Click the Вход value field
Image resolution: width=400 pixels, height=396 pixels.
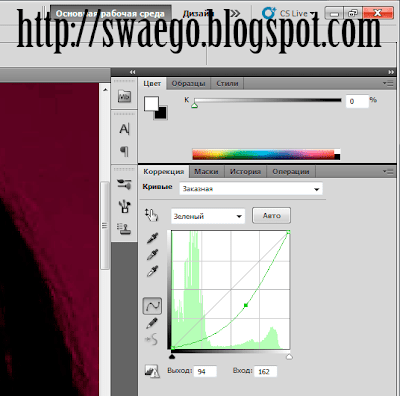(x=265, y=371)
